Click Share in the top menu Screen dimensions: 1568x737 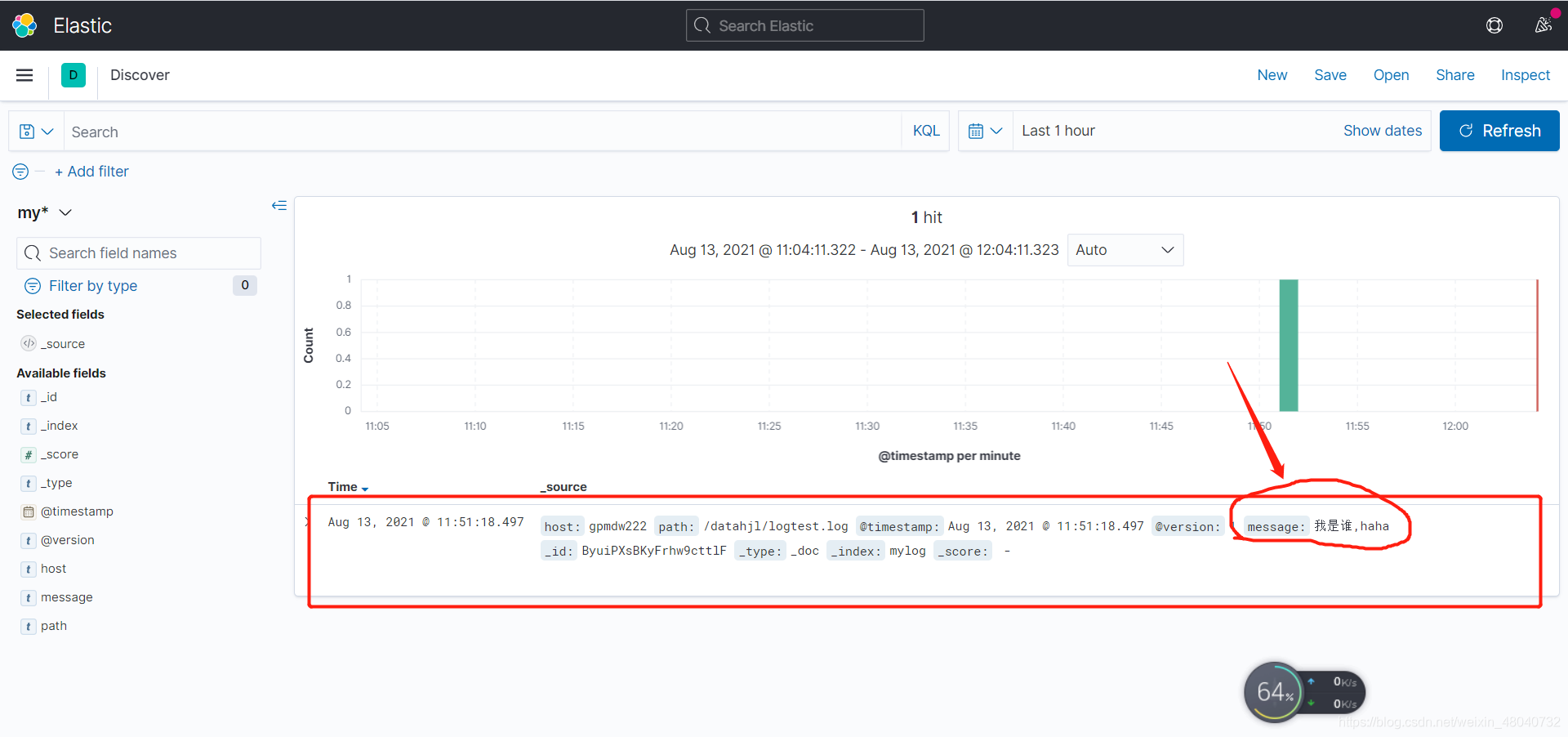coord(1455,75)
